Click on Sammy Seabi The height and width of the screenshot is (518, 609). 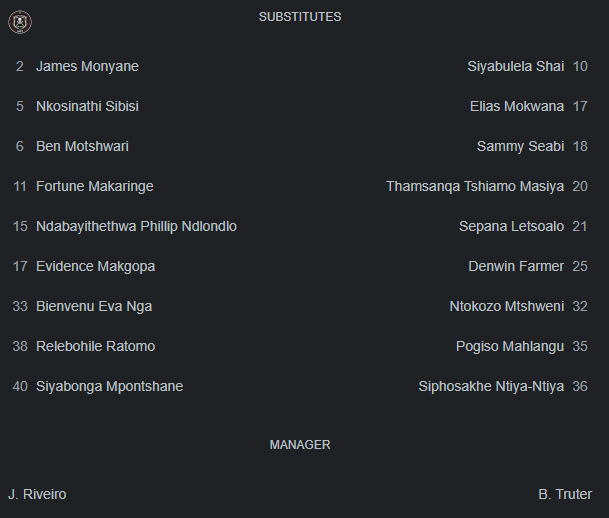520,147
